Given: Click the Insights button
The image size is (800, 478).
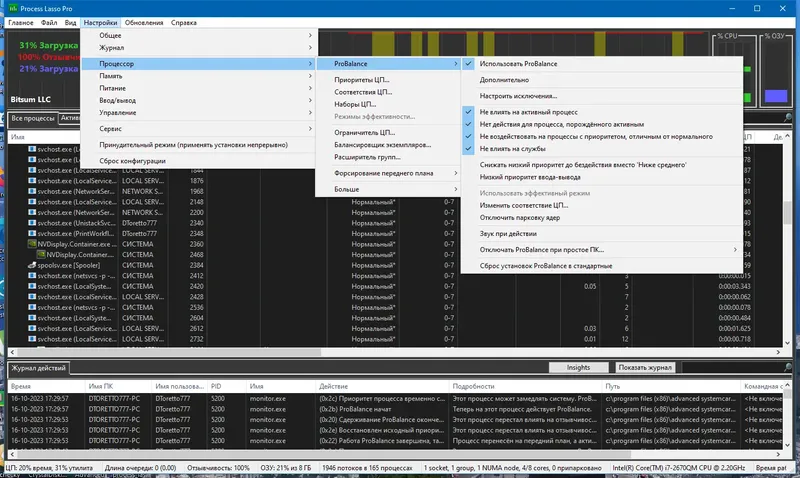Looking at the screenshot, I should (578, 367).
